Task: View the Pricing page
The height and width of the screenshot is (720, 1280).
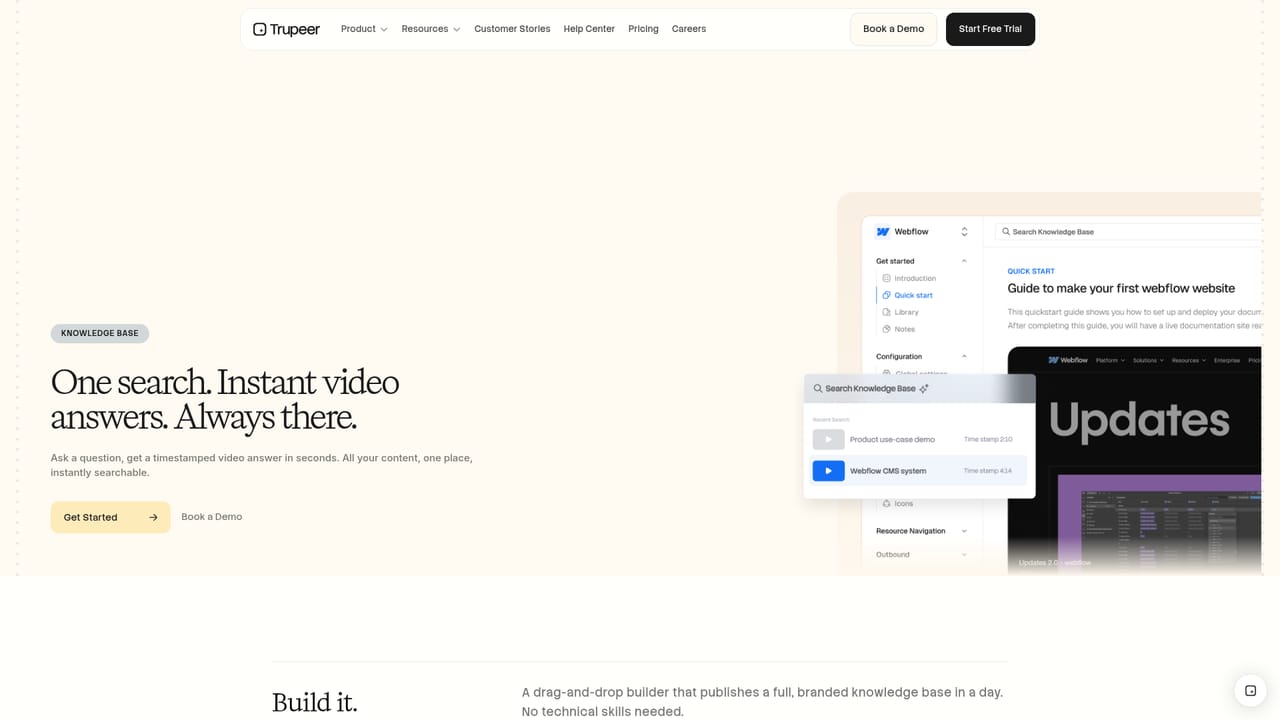Action: pos(643,29)
